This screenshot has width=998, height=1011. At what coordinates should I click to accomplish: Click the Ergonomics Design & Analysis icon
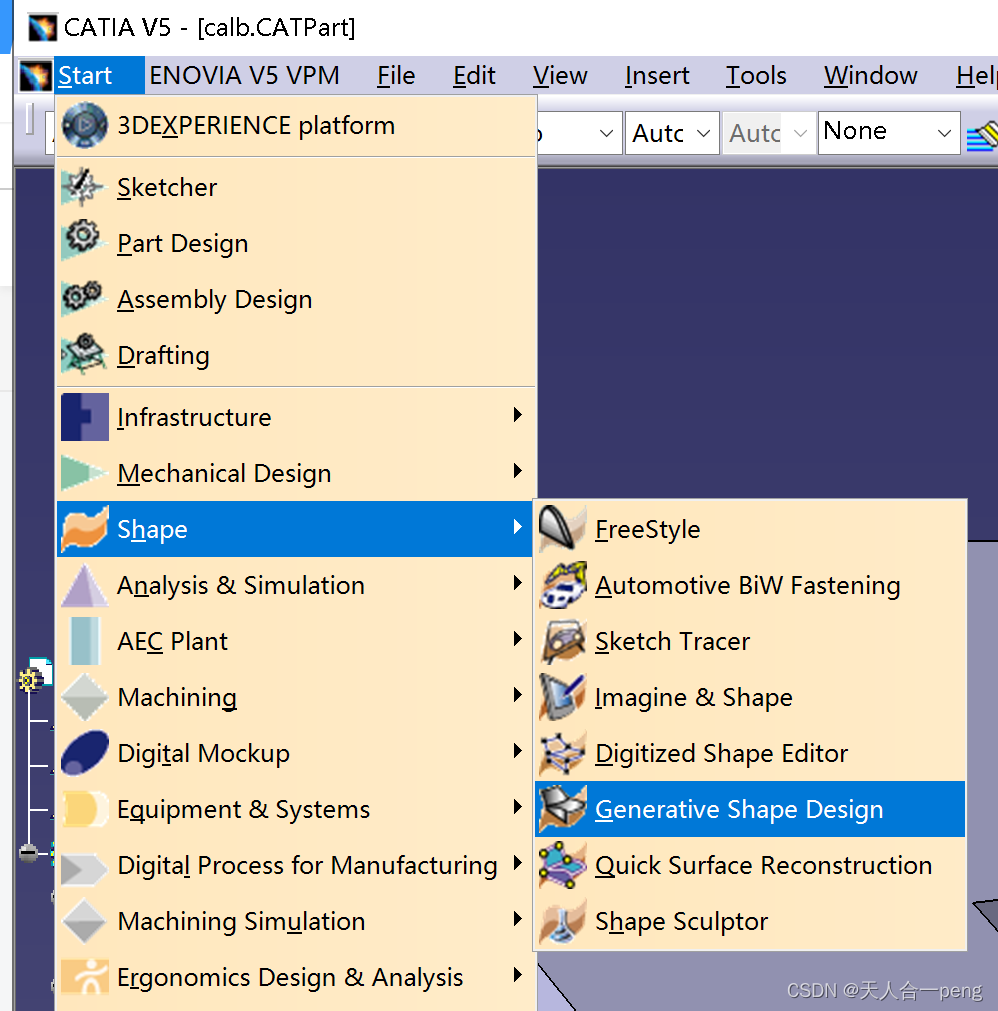click(84, 977)
